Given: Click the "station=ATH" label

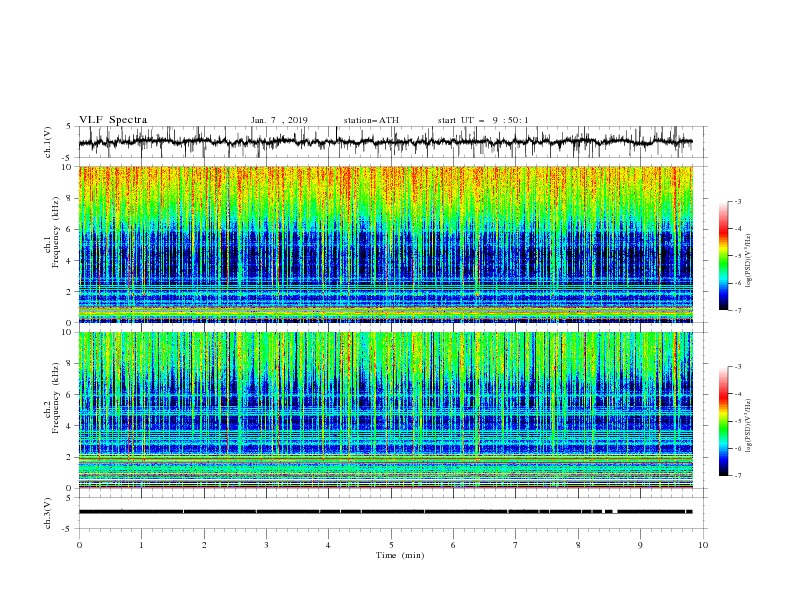Looking at the screenshot, I should coord(371,120).
